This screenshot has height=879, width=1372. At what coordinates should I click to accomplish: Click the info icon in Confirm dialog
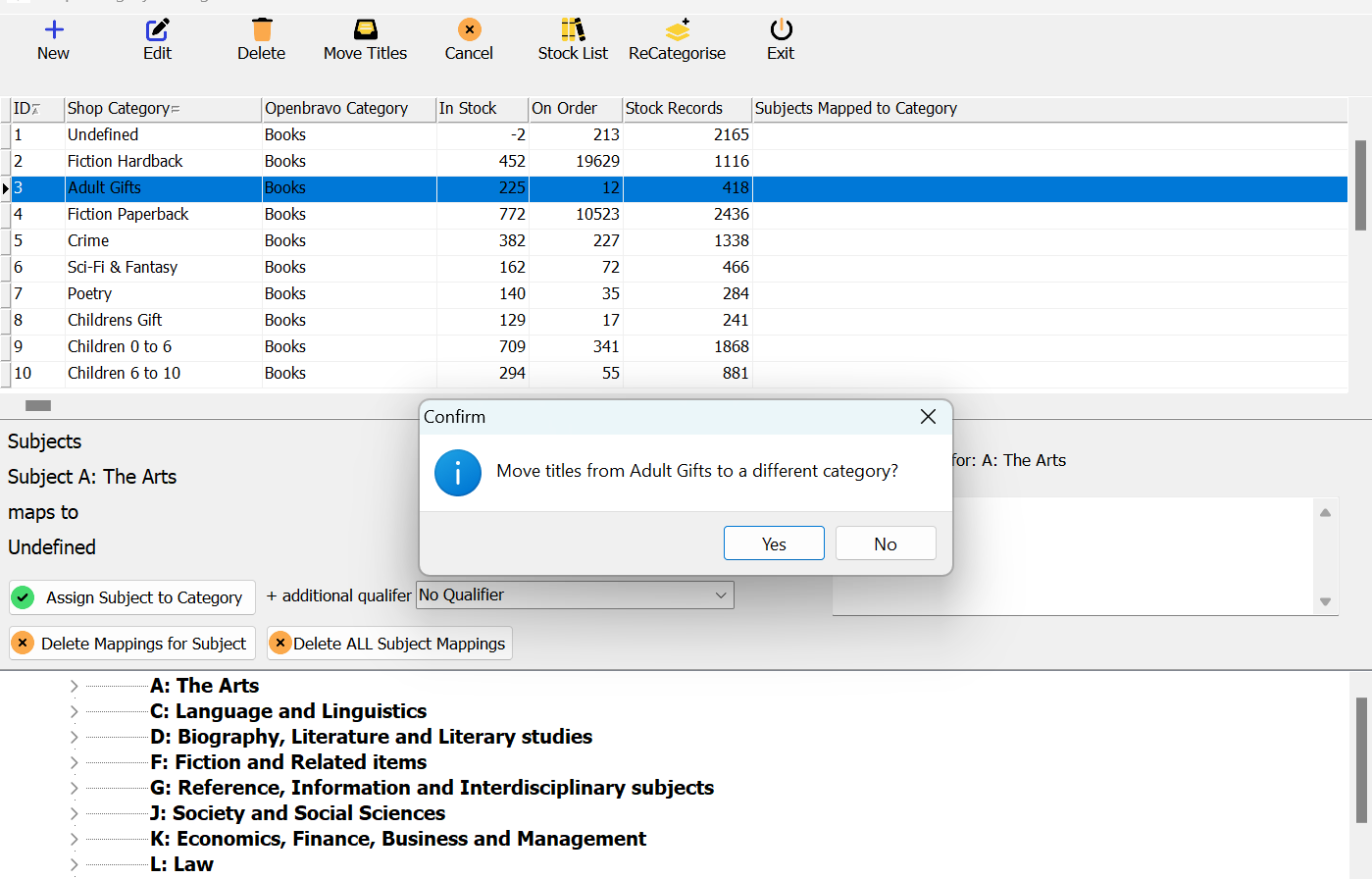[x=458, y=473]
